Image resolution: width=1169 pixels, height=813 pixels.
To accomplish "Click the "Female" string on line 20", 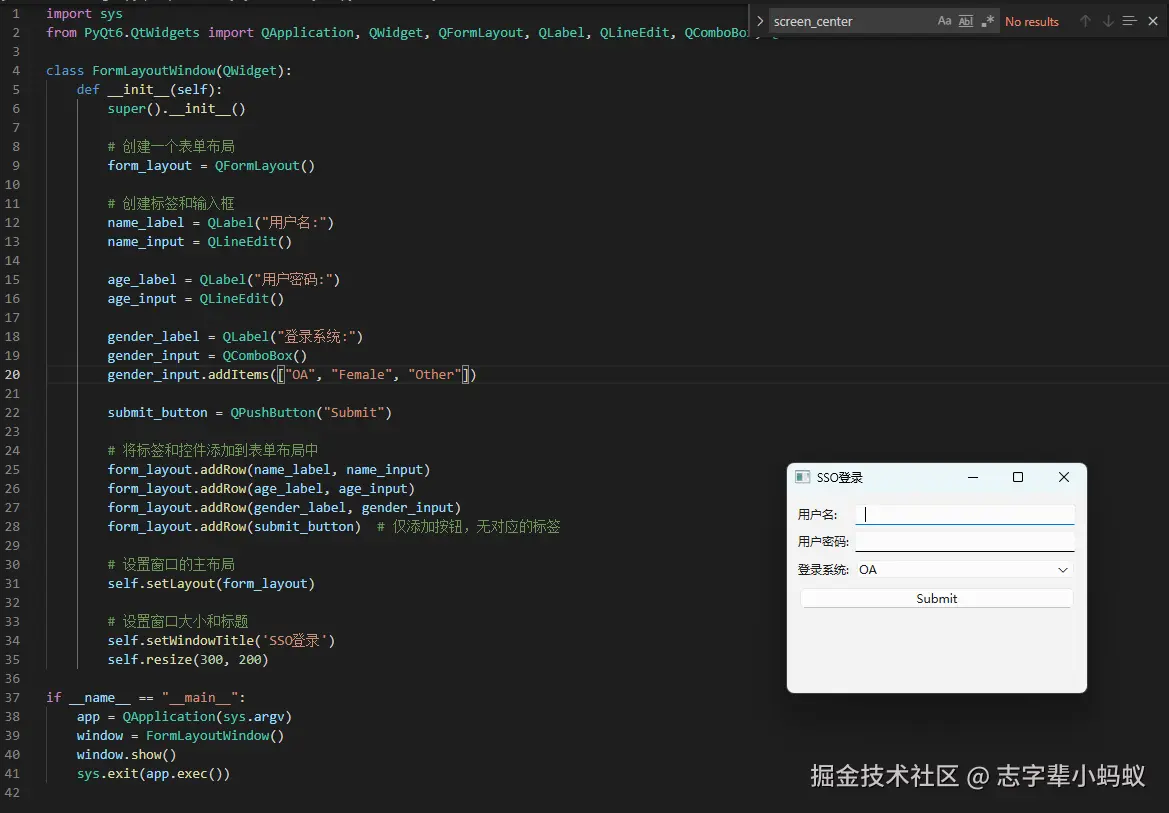I will (362, 374).
